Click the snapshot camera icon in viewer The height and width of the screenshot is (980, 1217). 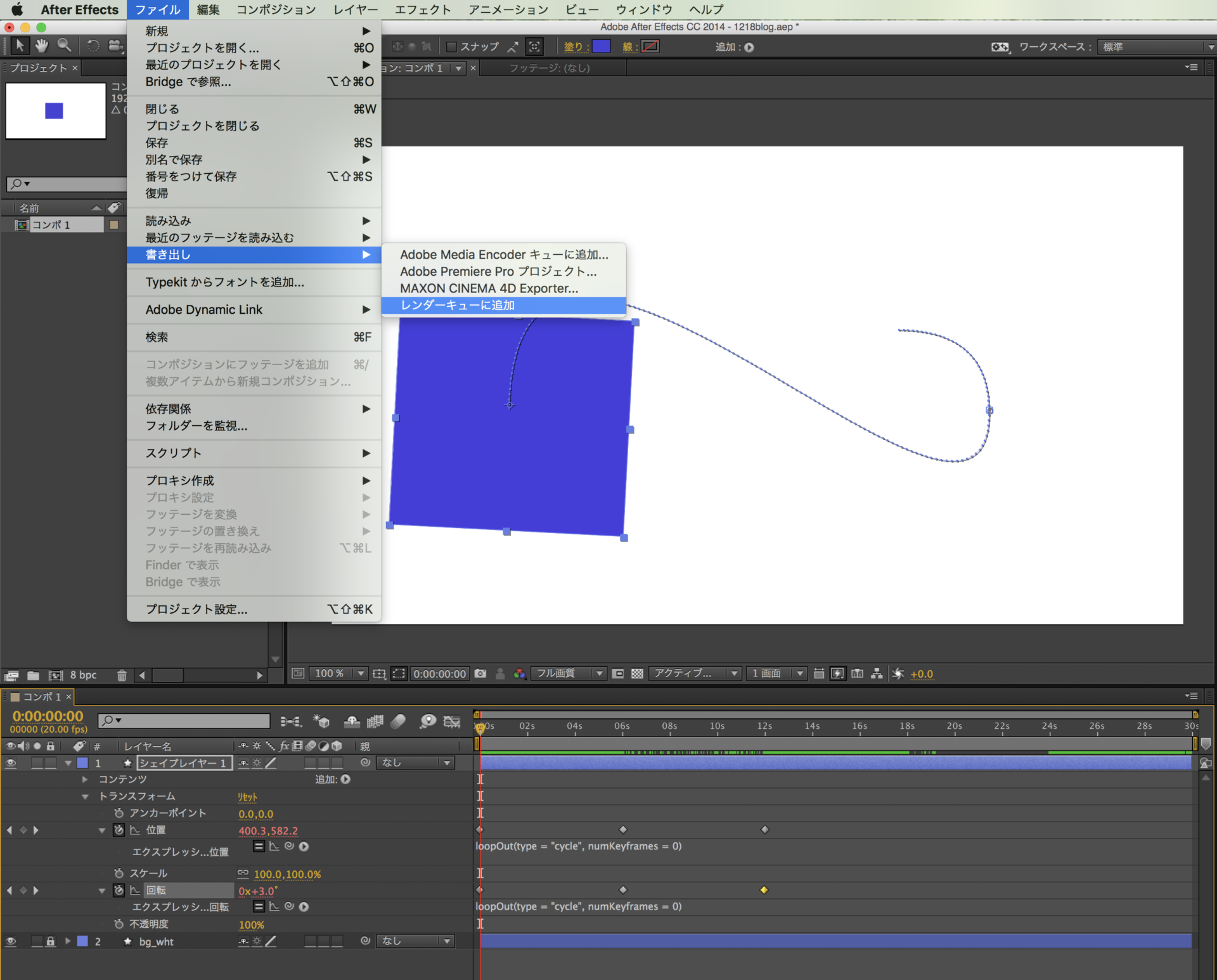coord(480,673)
